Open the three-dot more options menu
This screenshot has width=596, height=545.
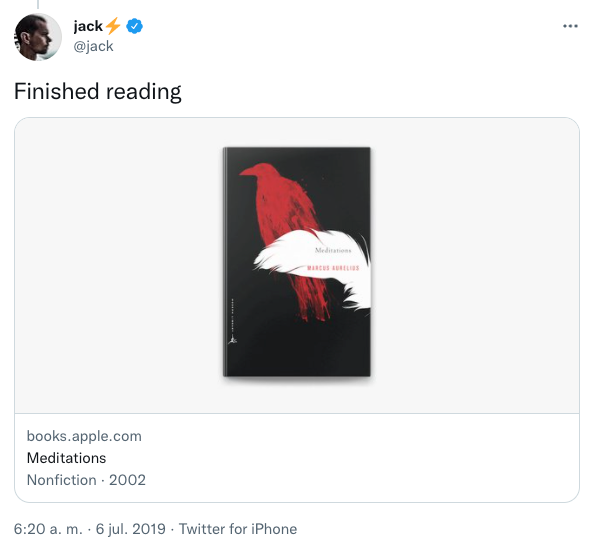pyautogui.click(x=570, y=26)
